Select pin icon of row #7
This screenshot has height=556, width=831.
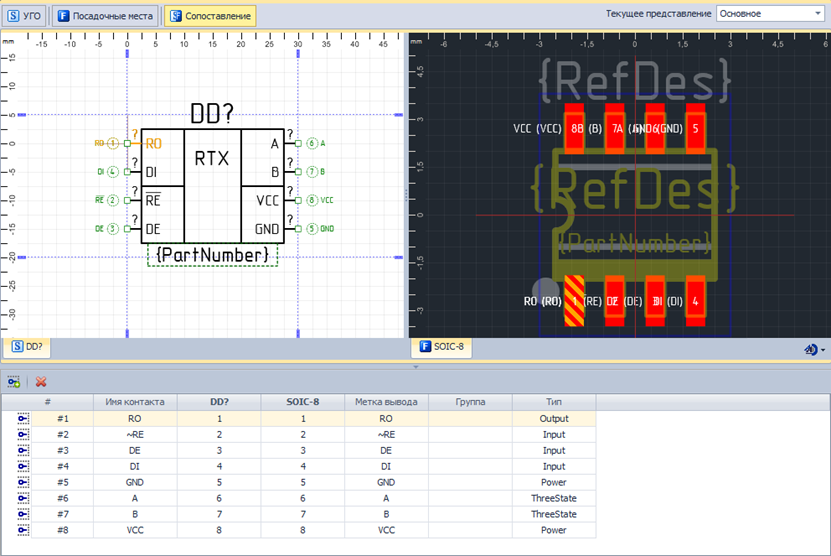[x=23, y=514]
